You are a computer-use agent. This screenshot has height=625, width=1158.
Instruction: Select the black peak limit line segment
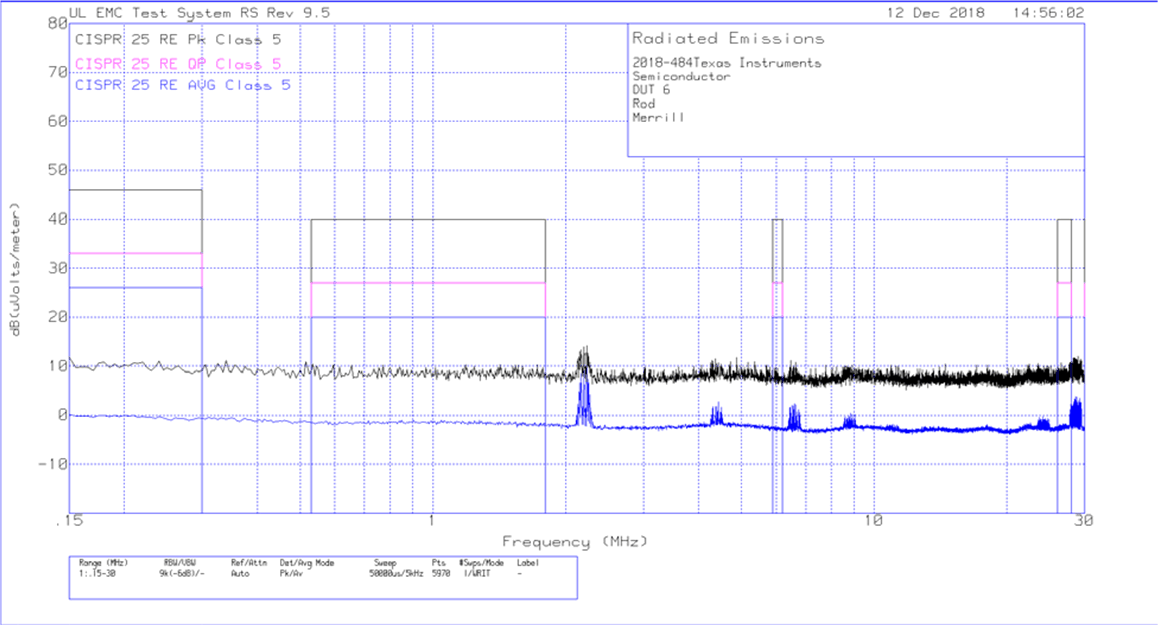pyautogui.click(x=430, y=220)
